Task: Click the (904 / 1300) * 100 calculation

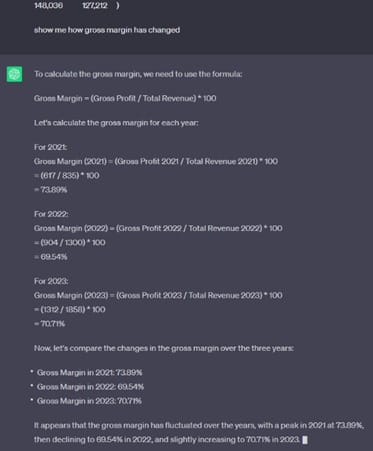Action: (70, 242)
